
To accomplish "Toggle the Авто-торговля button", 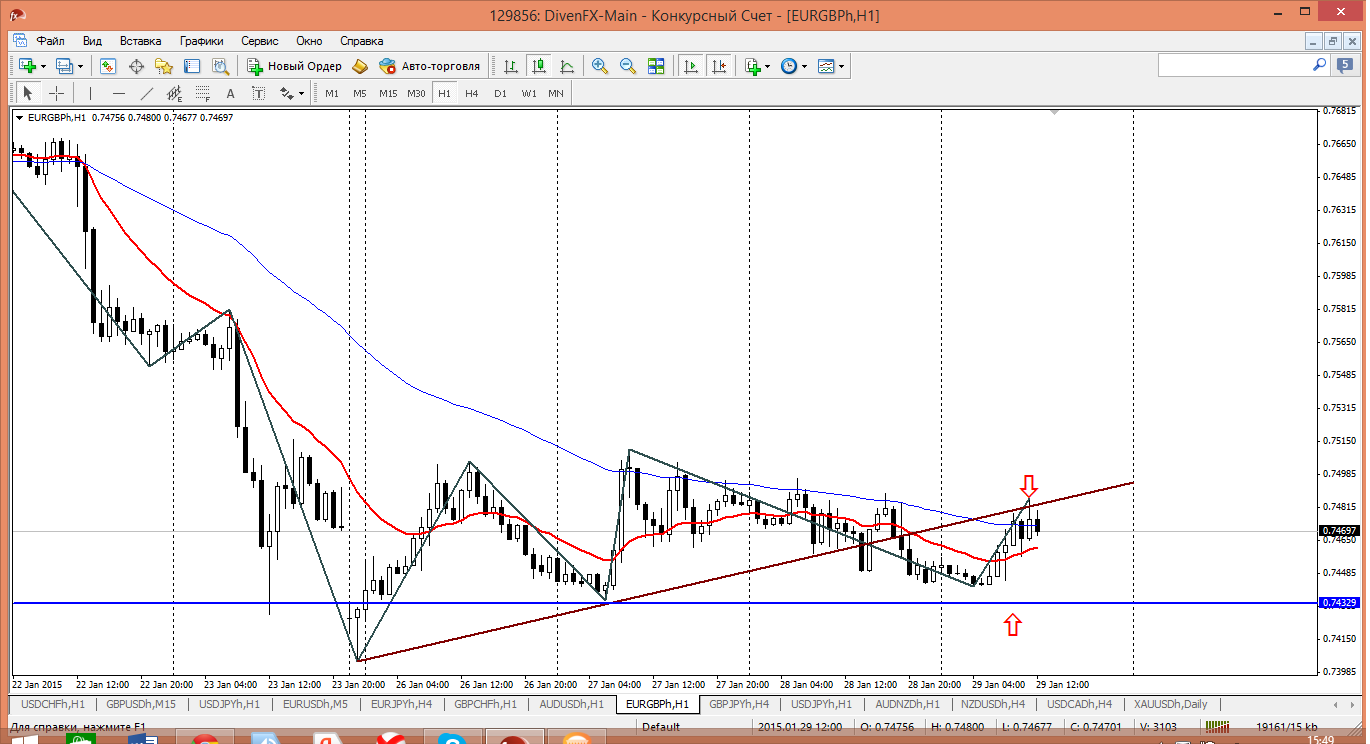I will point(430,66).
